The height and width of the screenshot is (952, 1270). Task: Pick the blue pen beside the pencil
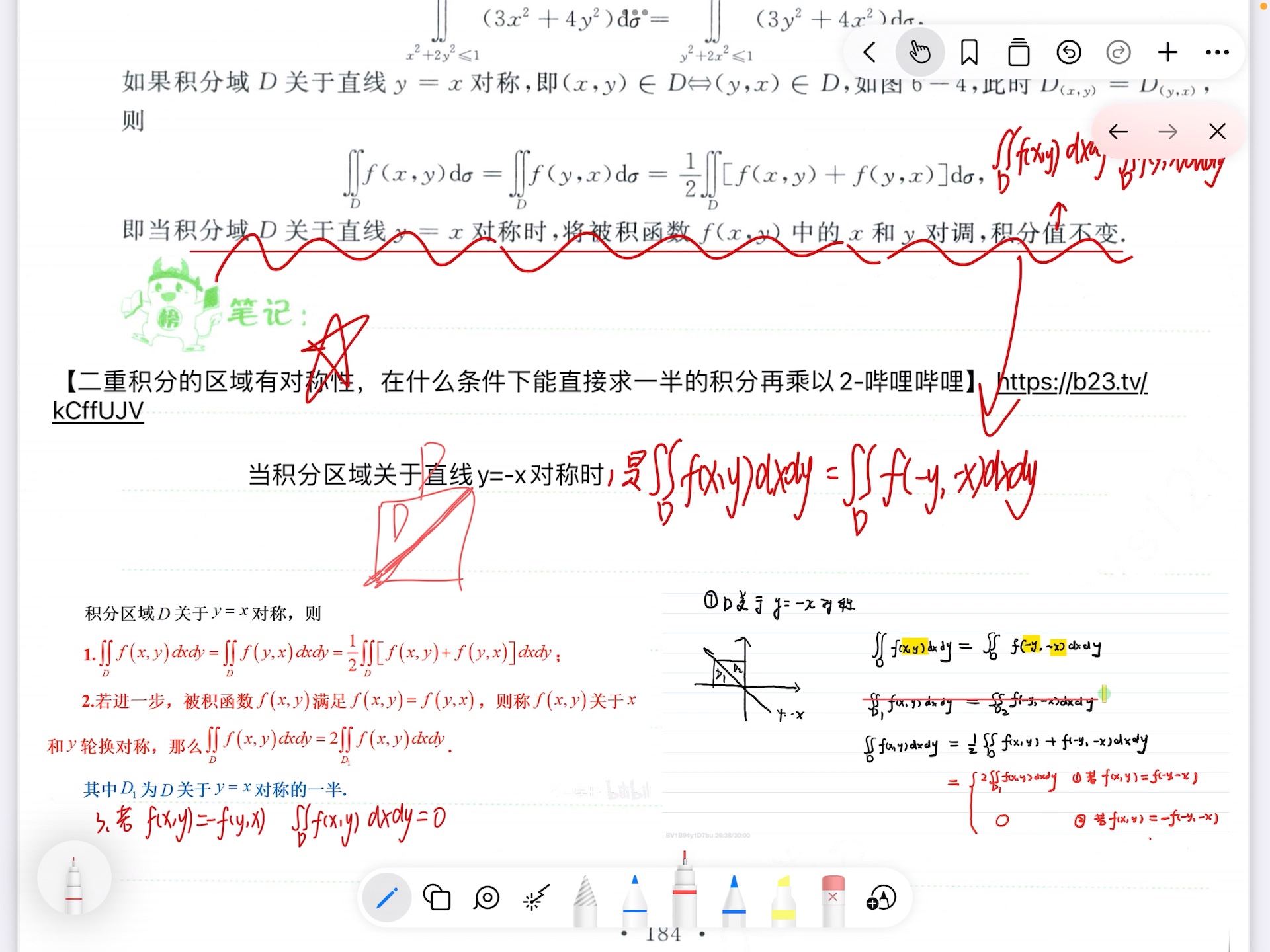click(635, 900)
